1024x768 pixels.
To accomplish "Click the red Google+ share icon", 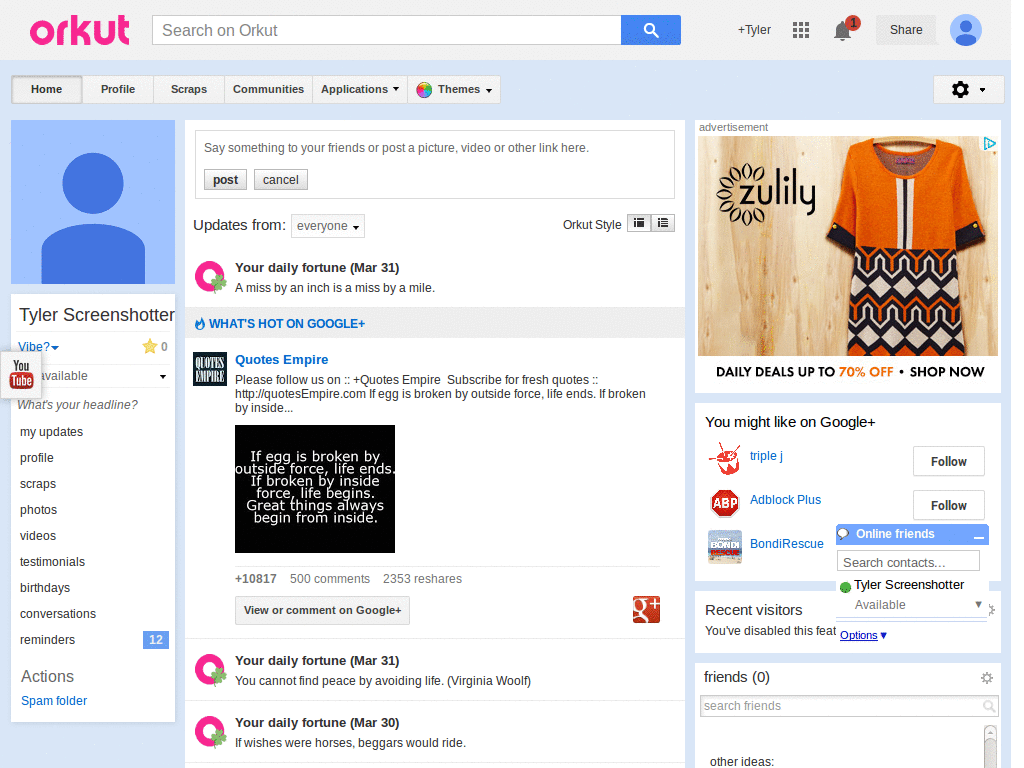I will pyautogui.click(x=646, y=609).
